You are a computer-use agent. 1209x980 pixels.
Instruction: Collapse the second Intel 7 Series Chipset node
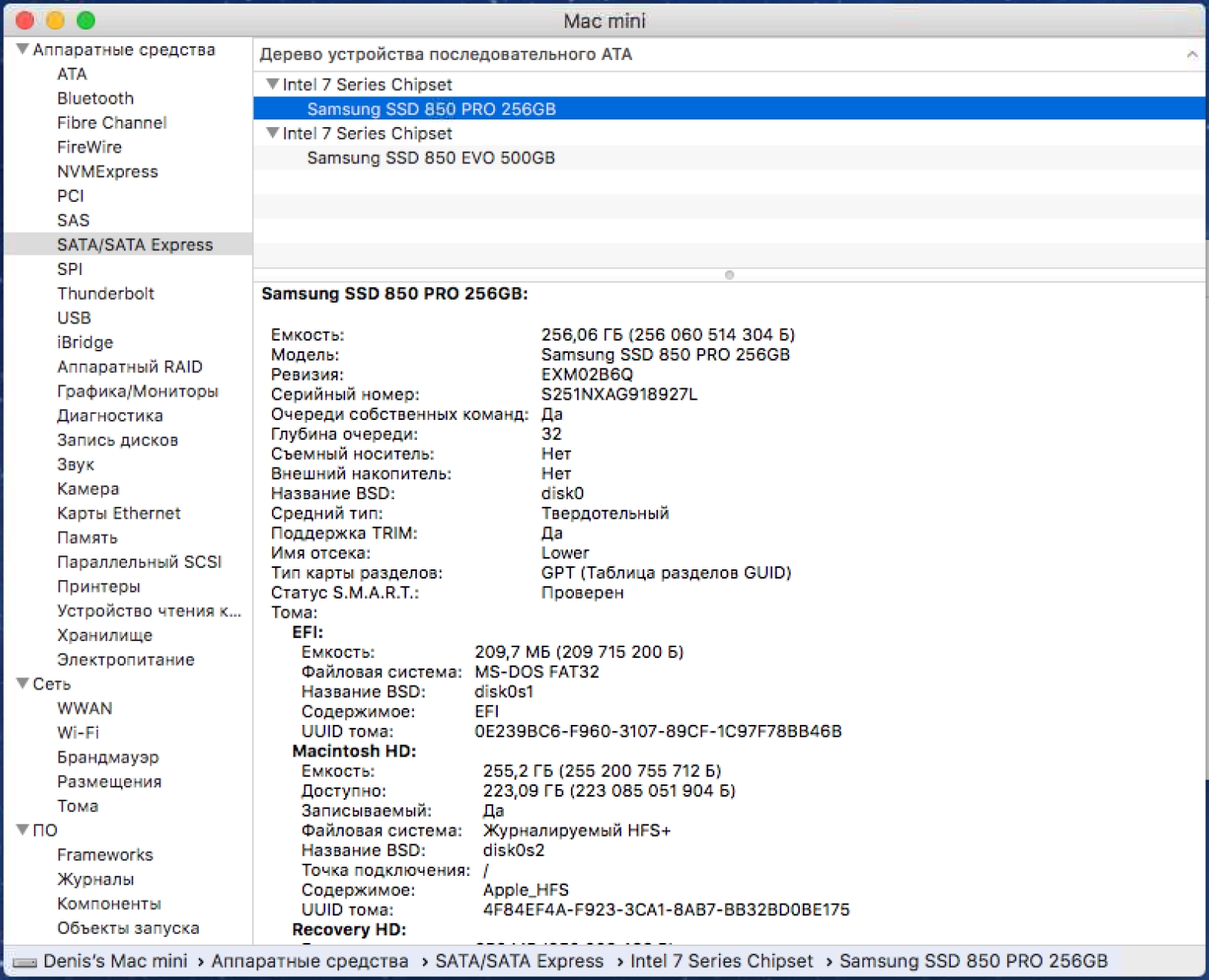point(272,133)
